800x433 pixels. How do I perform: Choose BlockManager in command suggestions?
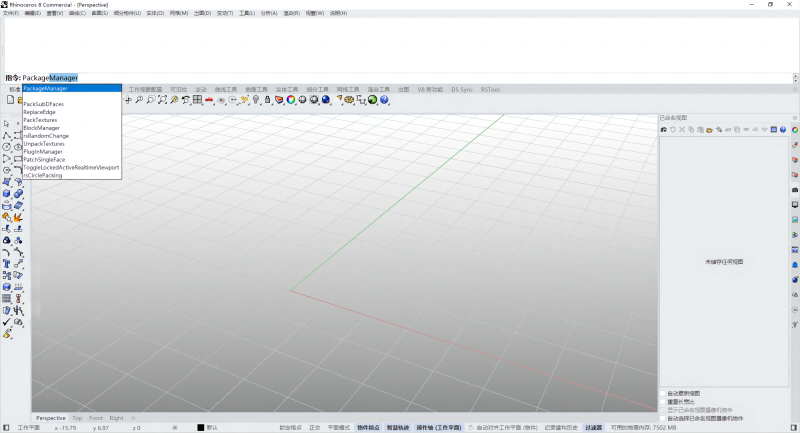41,128
